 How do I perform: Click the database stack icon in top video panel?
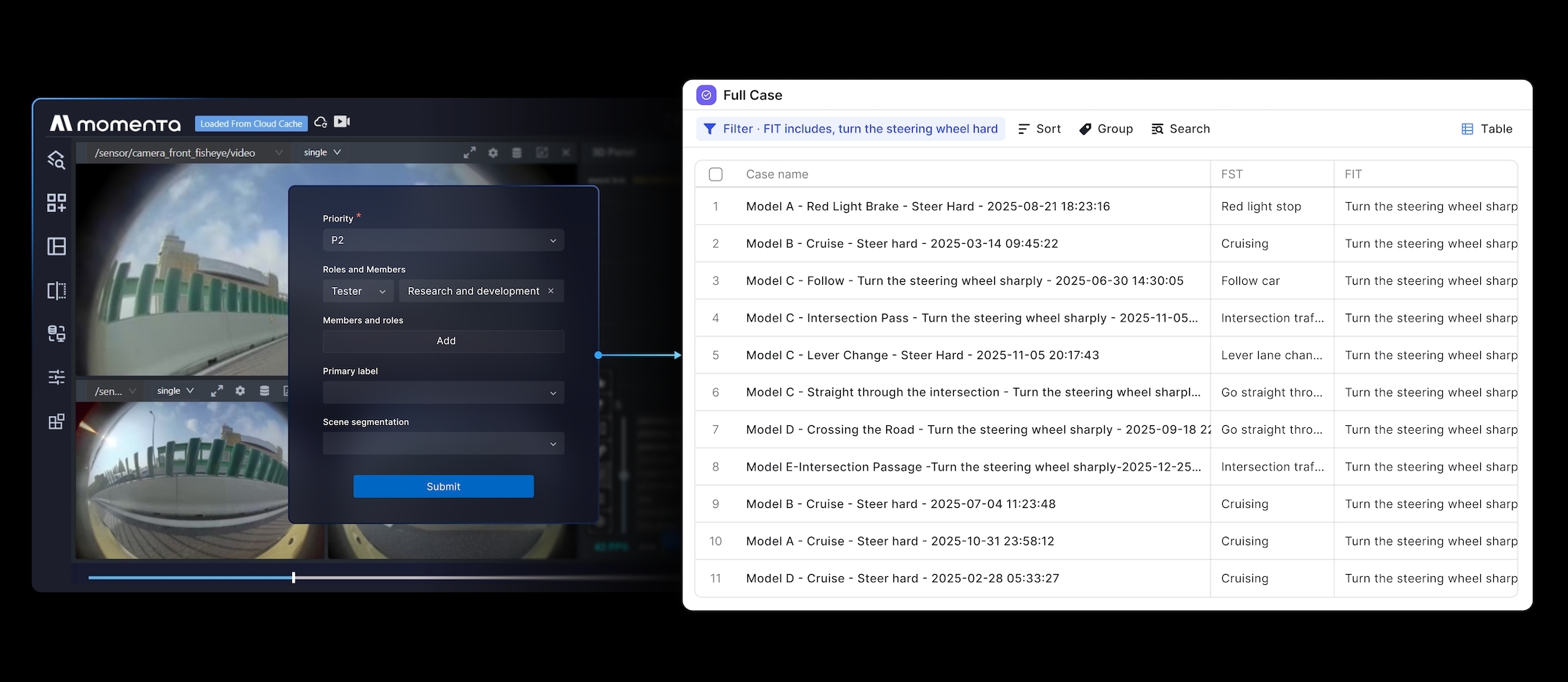(516, 153)
